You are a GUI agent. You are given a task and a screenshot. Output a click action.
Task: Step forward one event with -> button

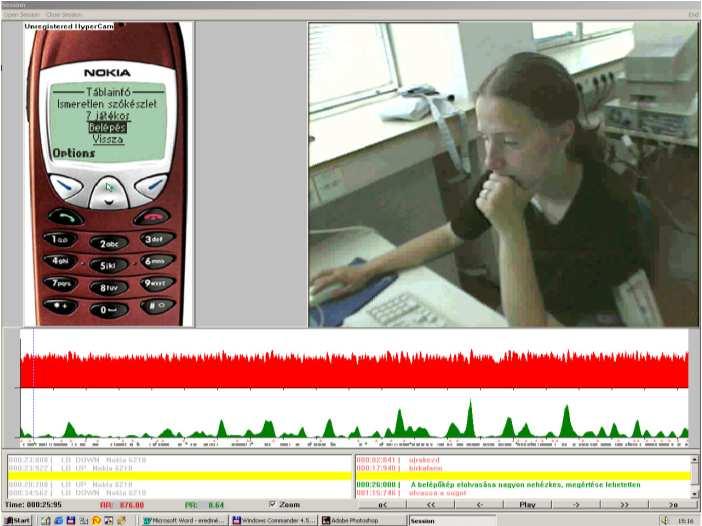click(x=576, y=505)
